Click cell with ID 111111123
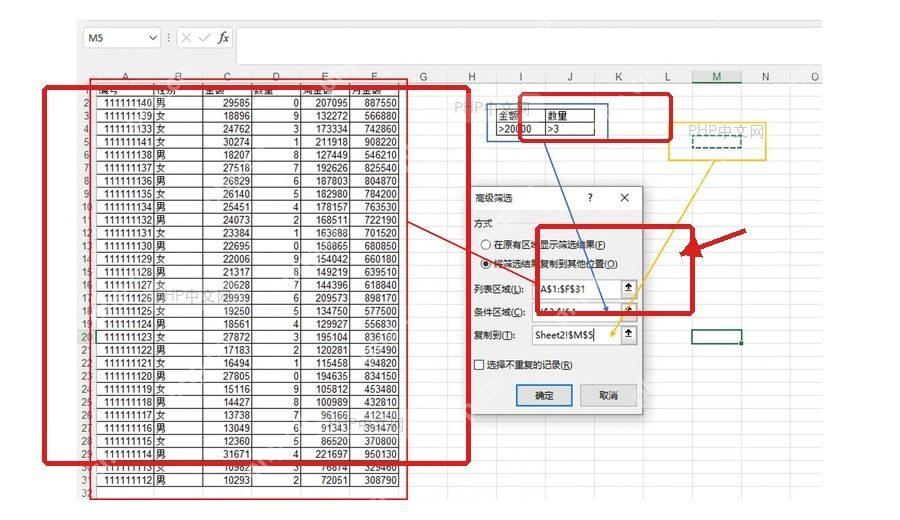The height and width of the screenshot is (520, 900). 125,337
